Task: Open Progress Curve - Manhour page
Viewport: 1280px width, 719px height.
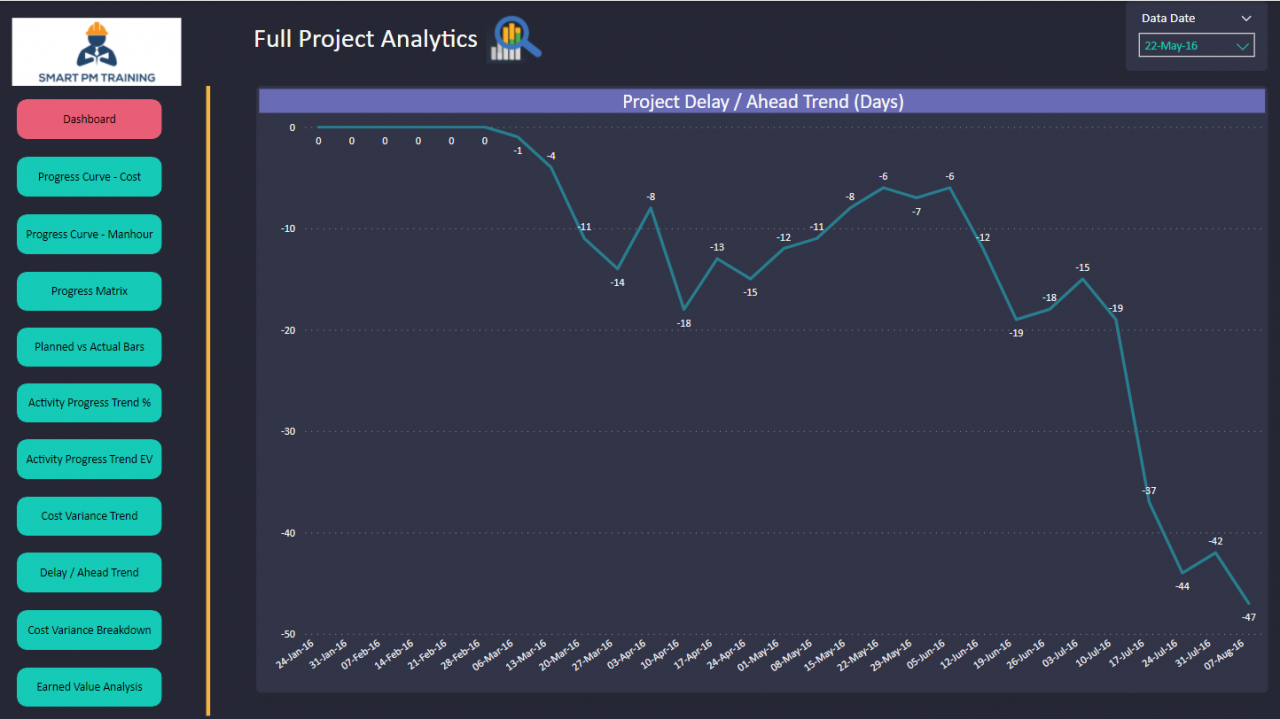Action: pos(89,234)
